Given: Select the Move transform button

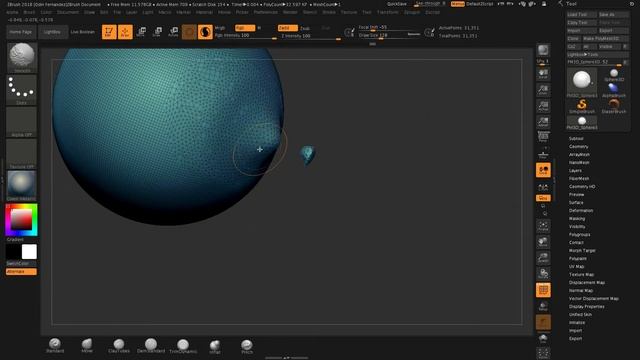Looking at the screenshot, I should tap(141, 32).
